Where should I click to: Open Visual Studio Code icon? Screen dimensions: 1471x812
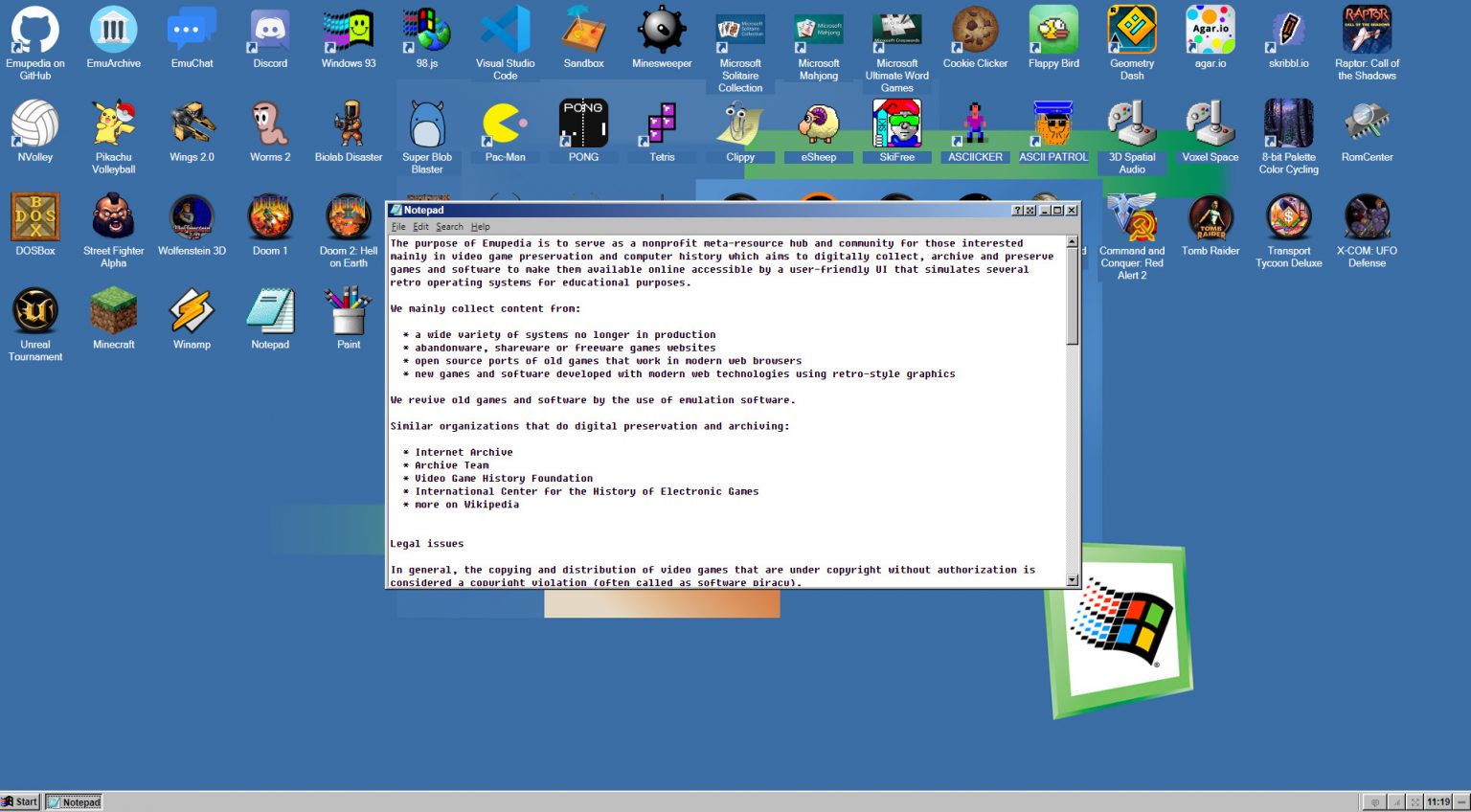[x=505, y=29]
